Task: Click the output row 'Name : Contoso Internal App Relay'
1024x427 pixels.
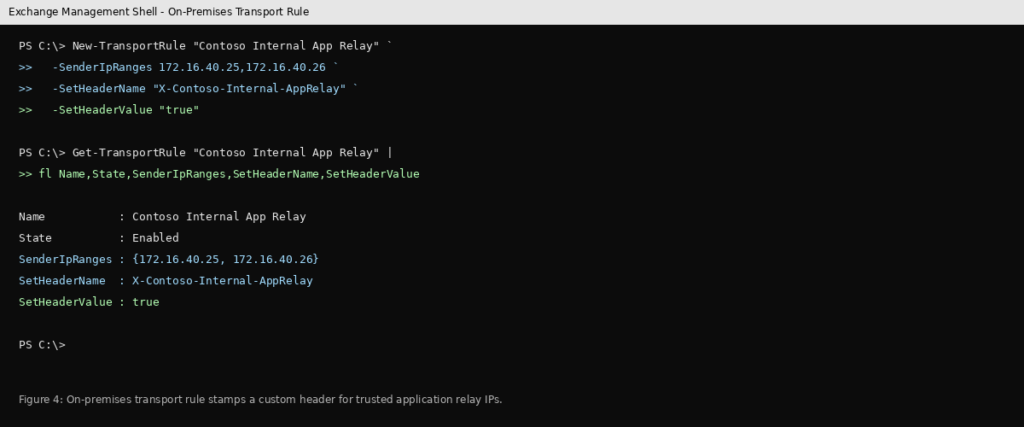Action: point(162,217)
